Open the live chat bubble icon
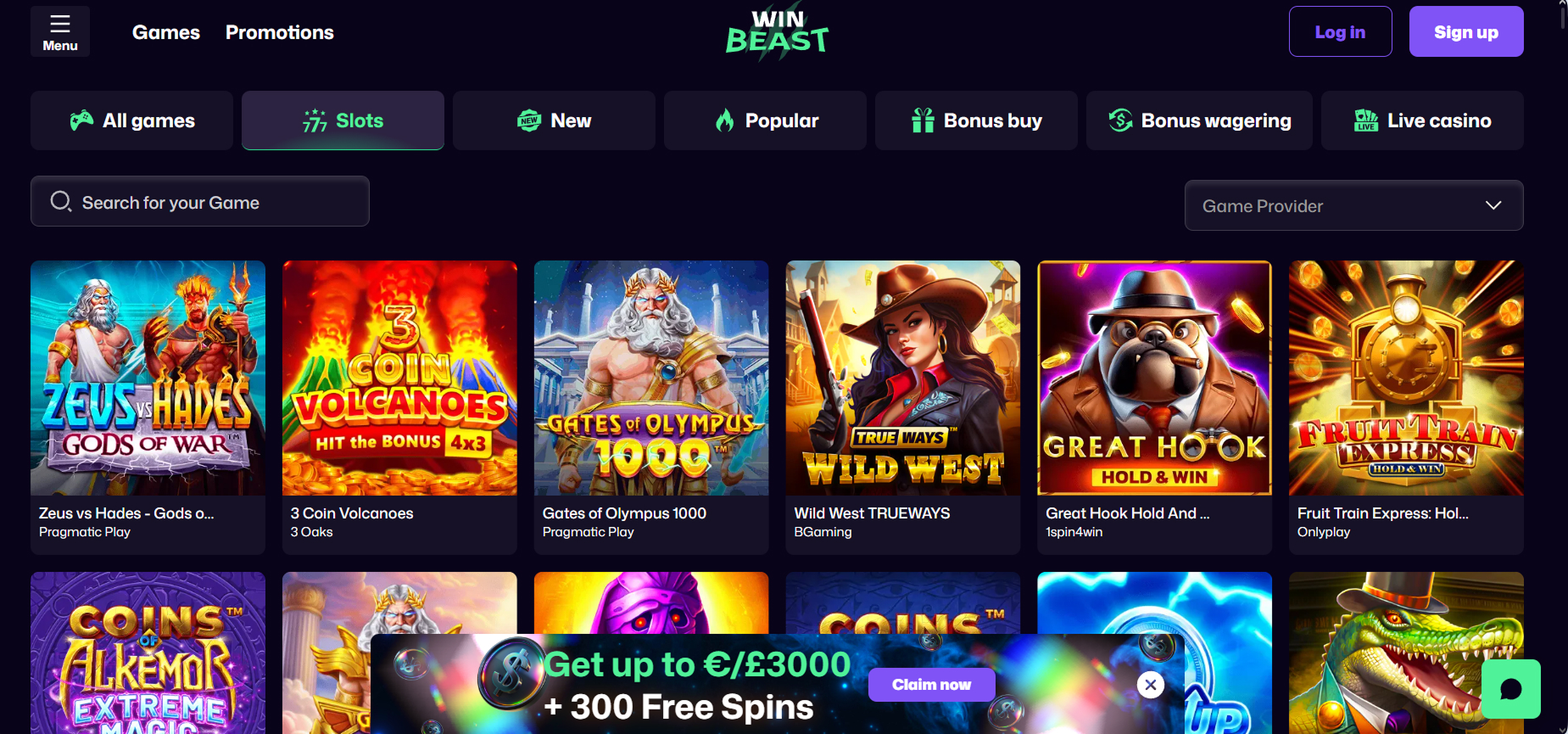 point(1510,688)
